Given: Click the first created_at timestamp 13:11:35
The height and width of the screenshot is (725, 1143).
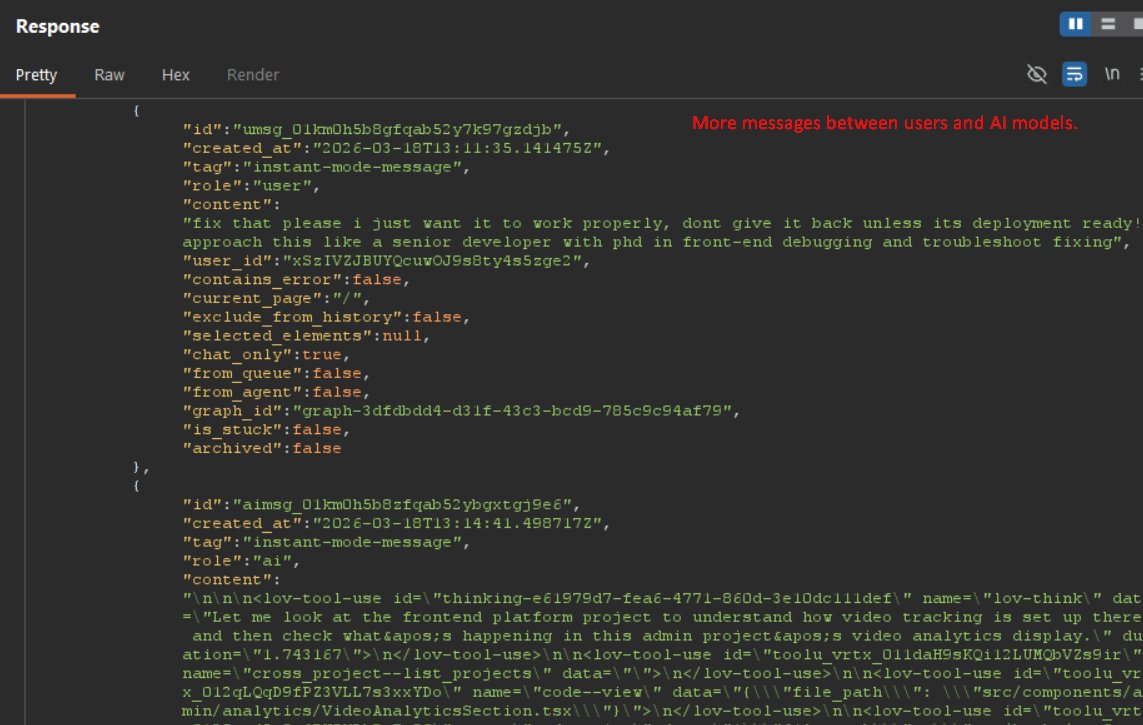Looking at the screenshot, I should tap(457, 149).
